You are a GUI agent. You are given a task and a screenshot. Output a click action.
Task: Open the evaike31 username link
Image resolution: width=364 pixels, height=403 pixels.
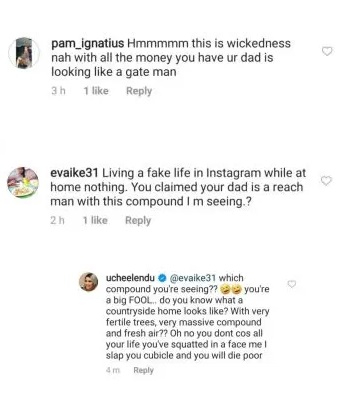(74, 173)
